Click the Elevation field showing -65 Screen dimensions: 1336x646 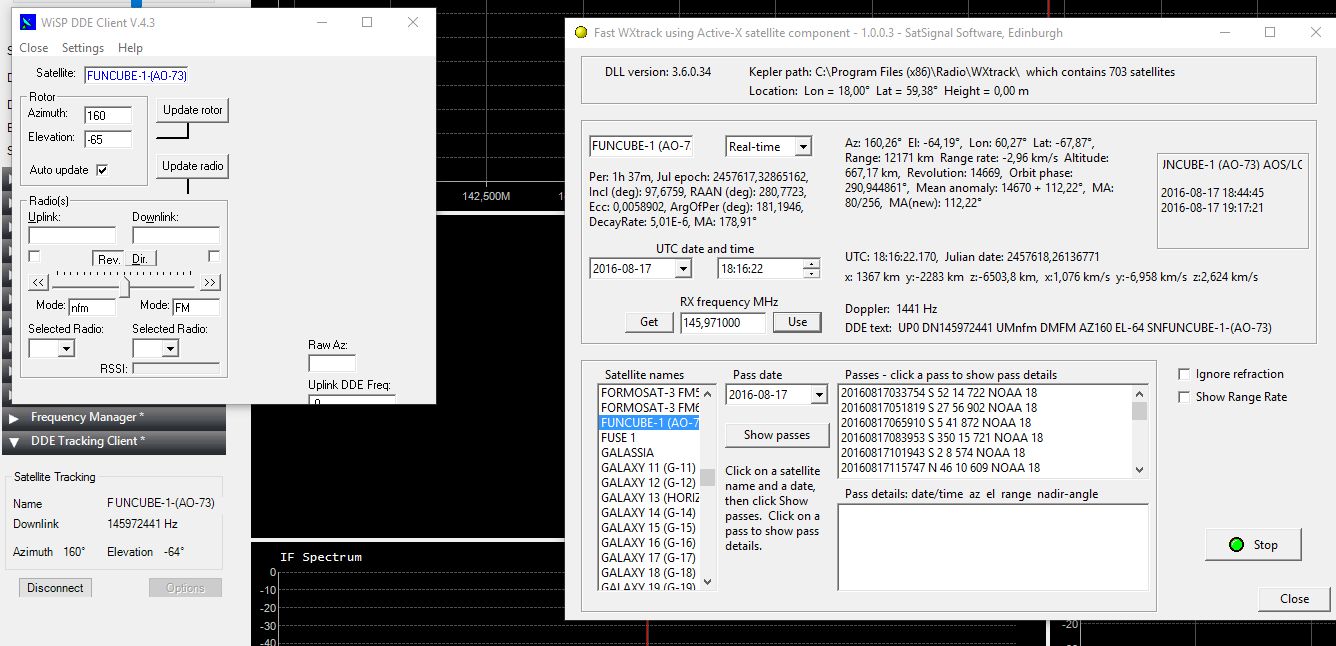click(108, 139)
